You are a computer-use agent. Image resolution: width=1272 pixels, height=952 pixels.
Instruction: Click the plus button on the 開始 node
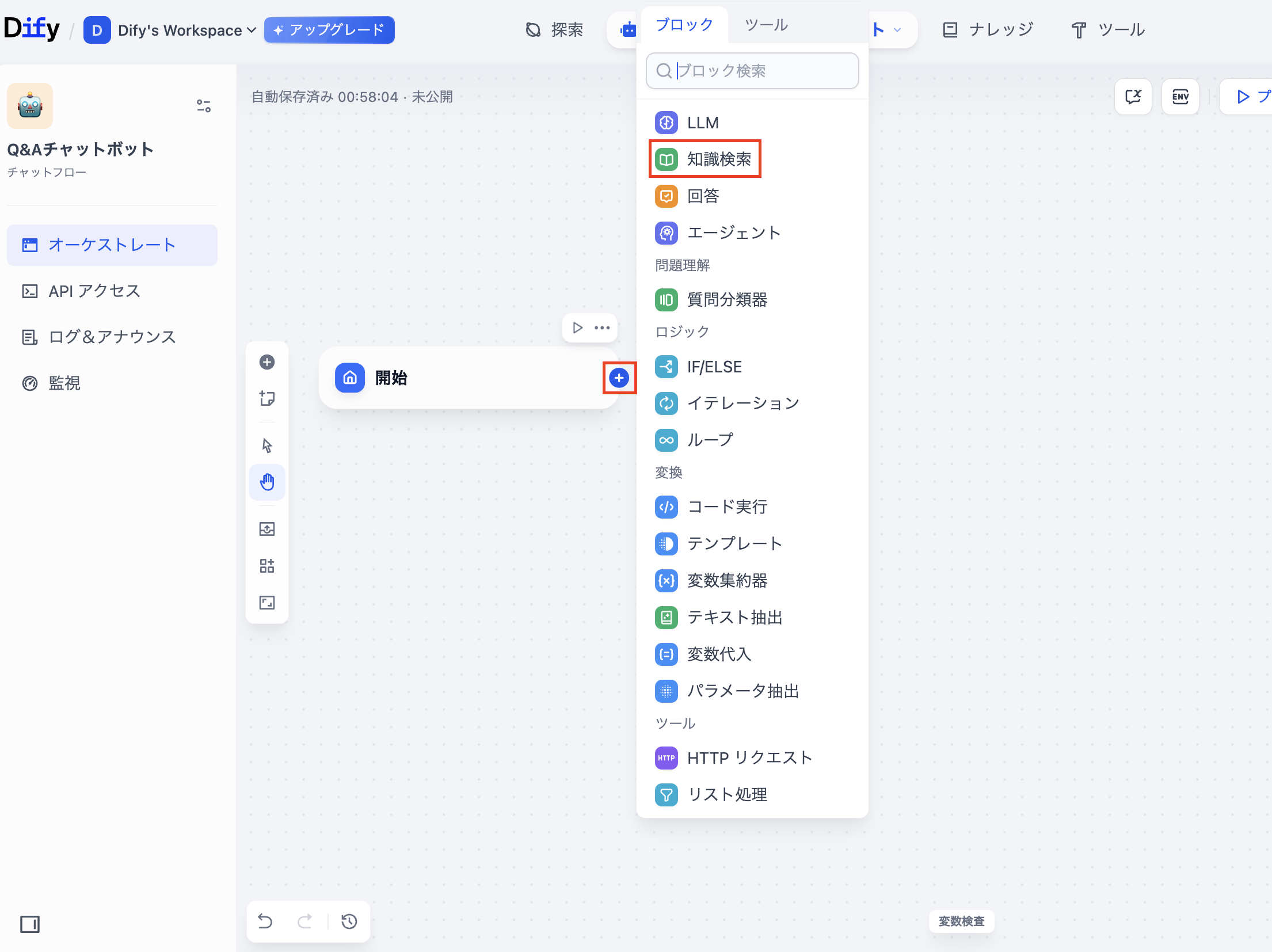click(x=619, y=378)
